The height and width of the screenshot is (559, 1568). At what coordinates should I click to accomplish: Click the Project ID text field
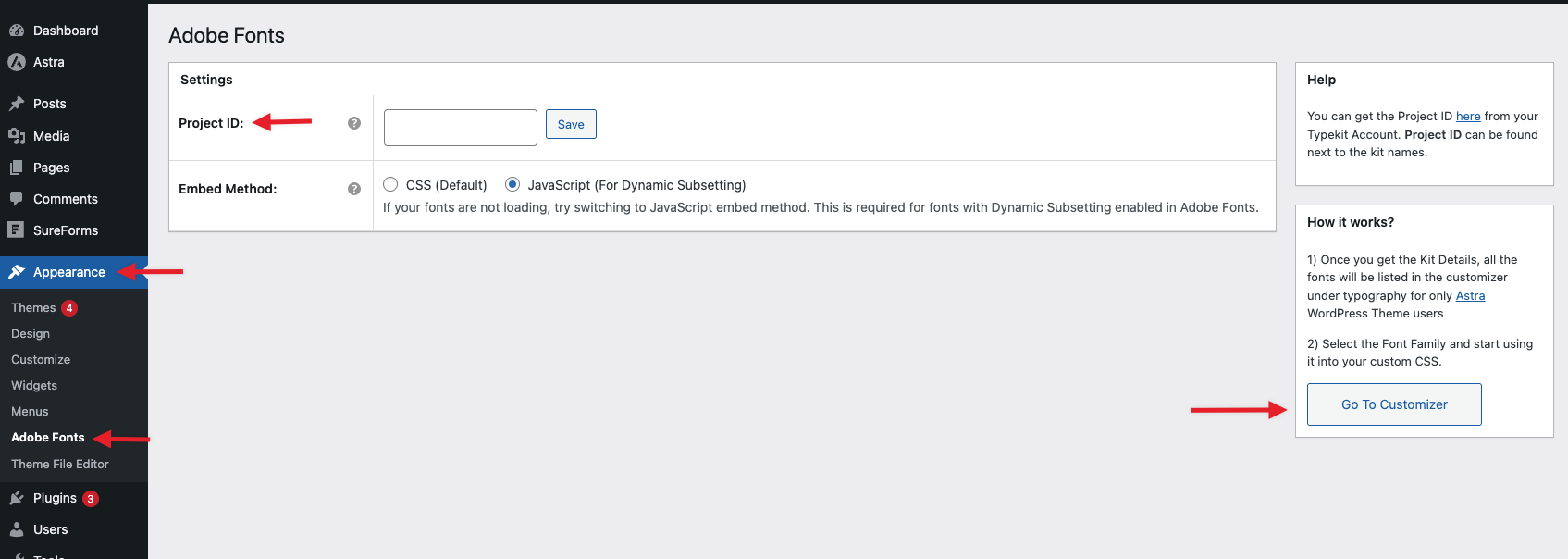click(461, 128)
